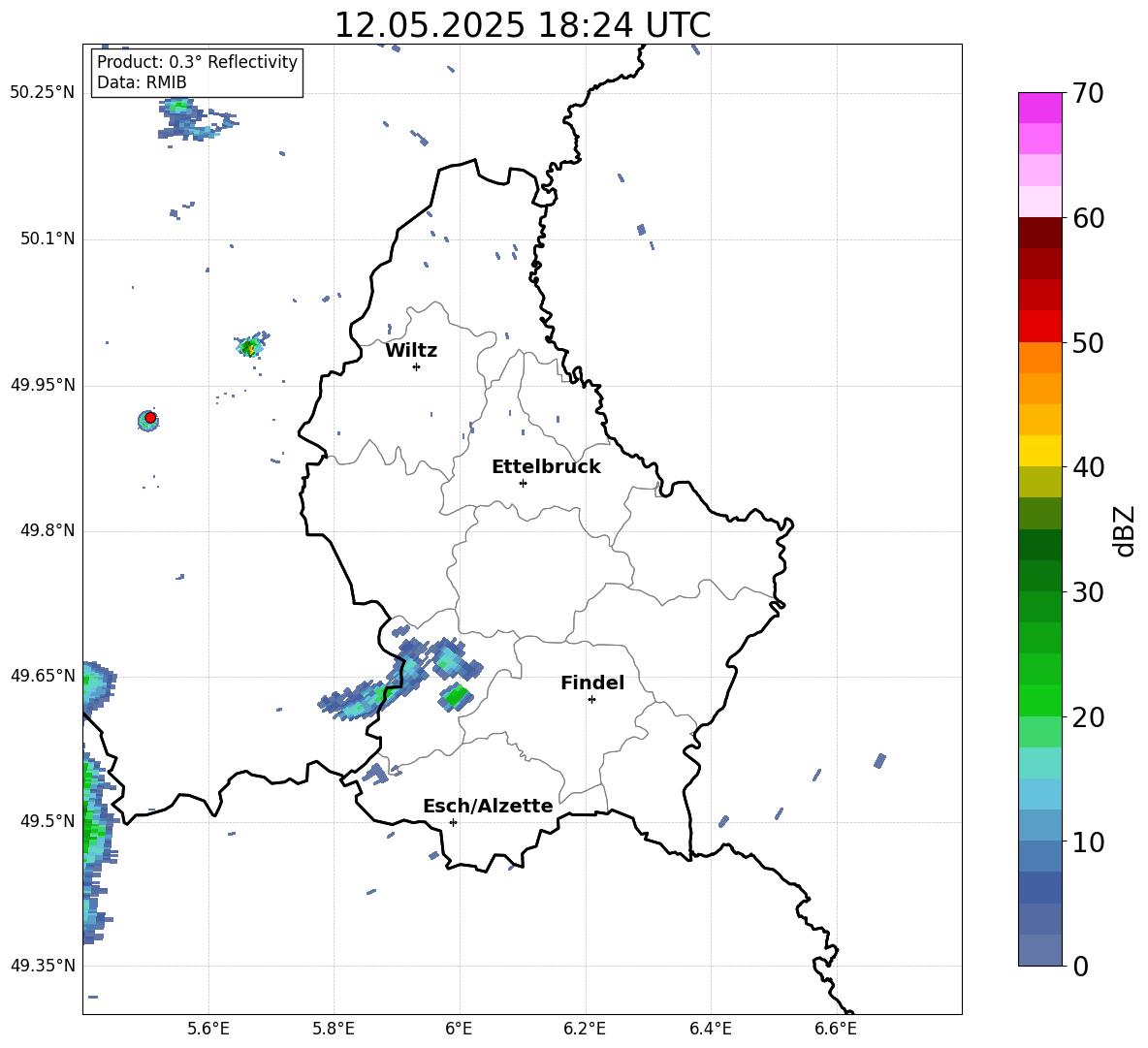Click the 30 value on the colorbar
This screenshot has height=1048, width=1148.
[x=1089, y=592]
